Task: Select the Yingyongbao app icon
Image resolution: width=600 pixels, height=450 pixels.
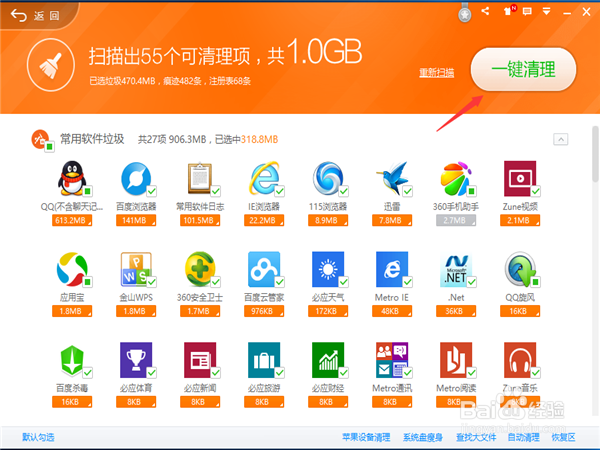Action: click(x=72, y=269)
